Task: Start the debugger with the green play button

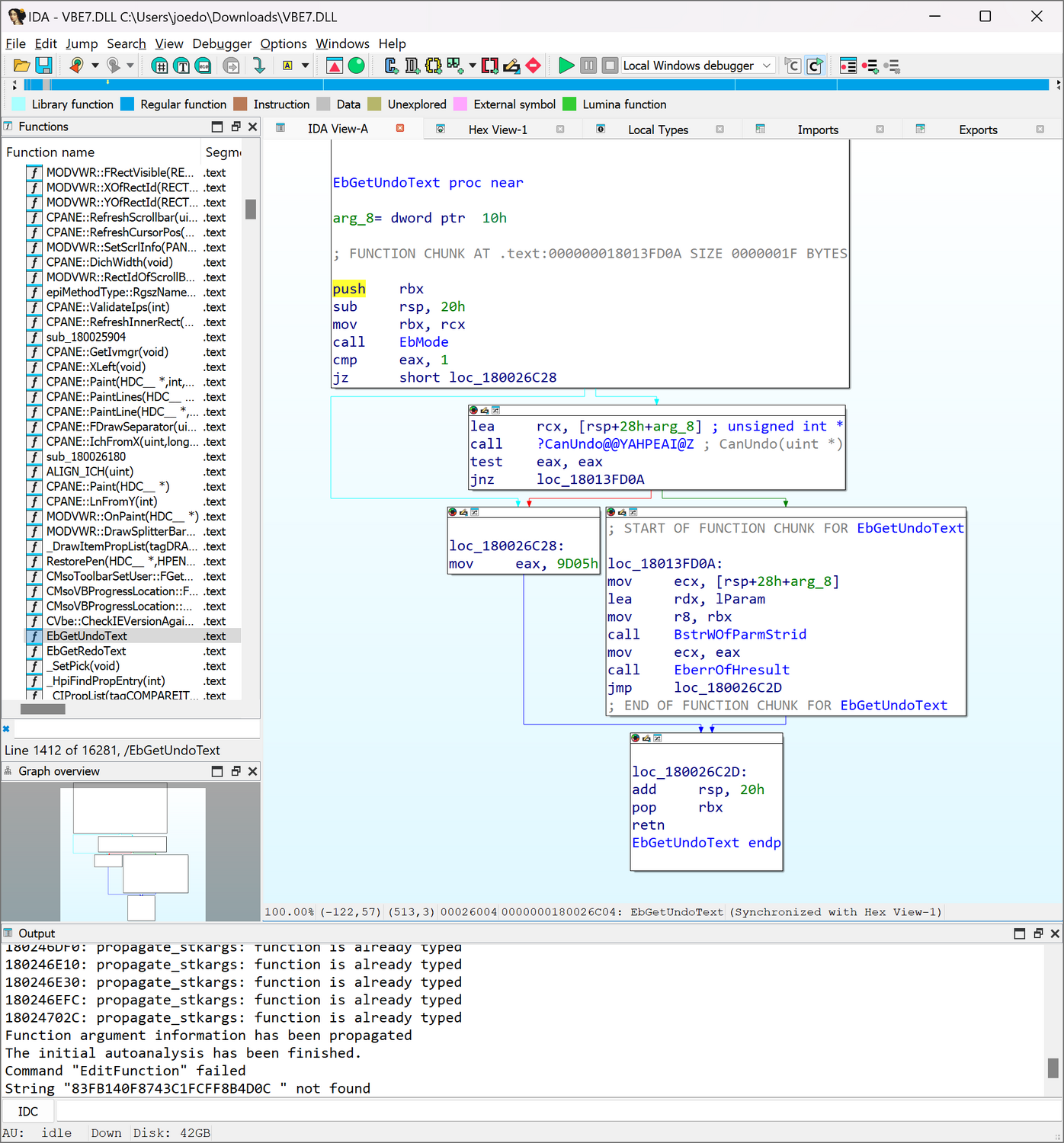Action: (x=566, y=66)
